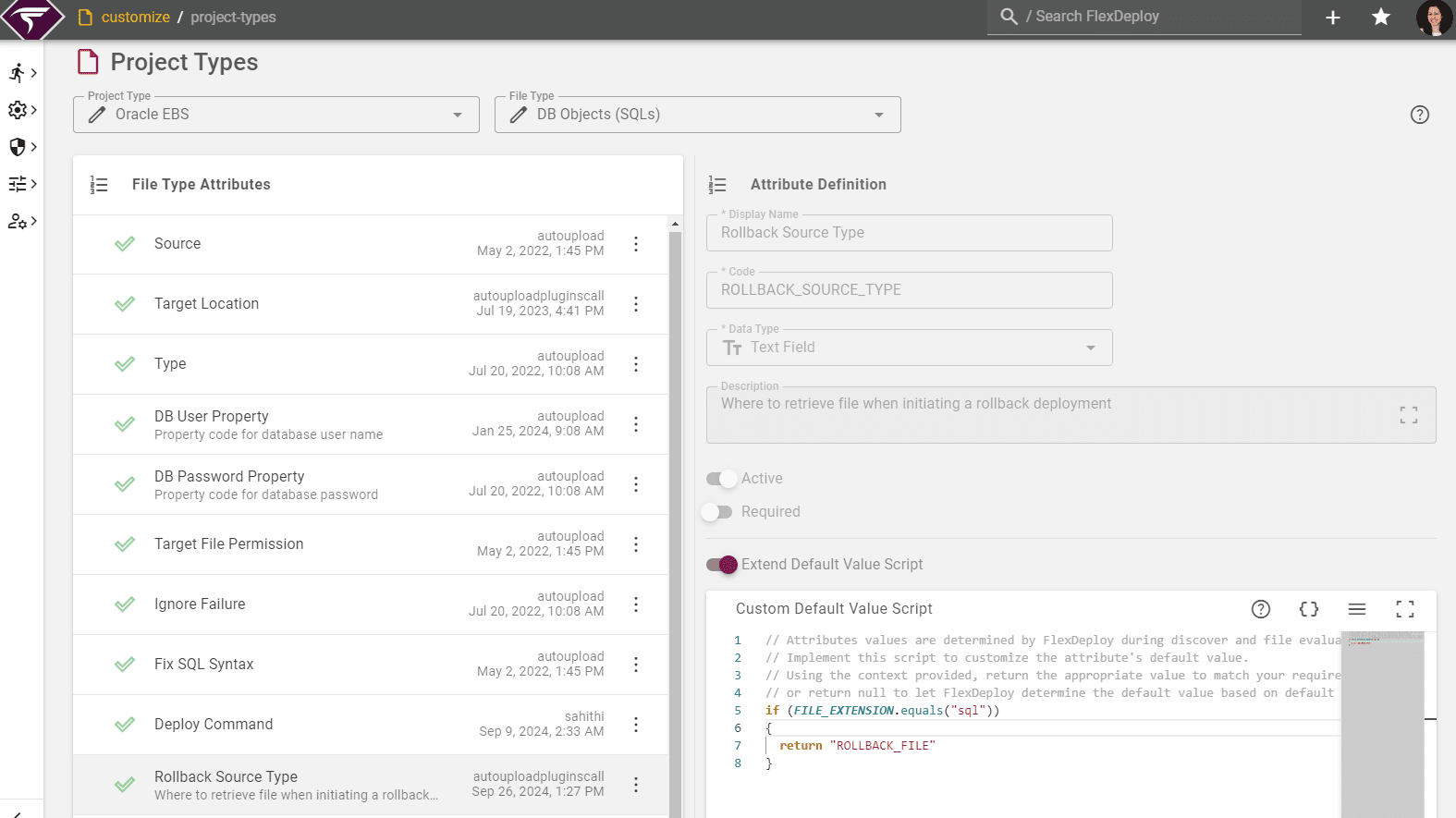Open the File Type dropdown
Viewport: 1456px width, 818px height.
[x=698, y=115]
